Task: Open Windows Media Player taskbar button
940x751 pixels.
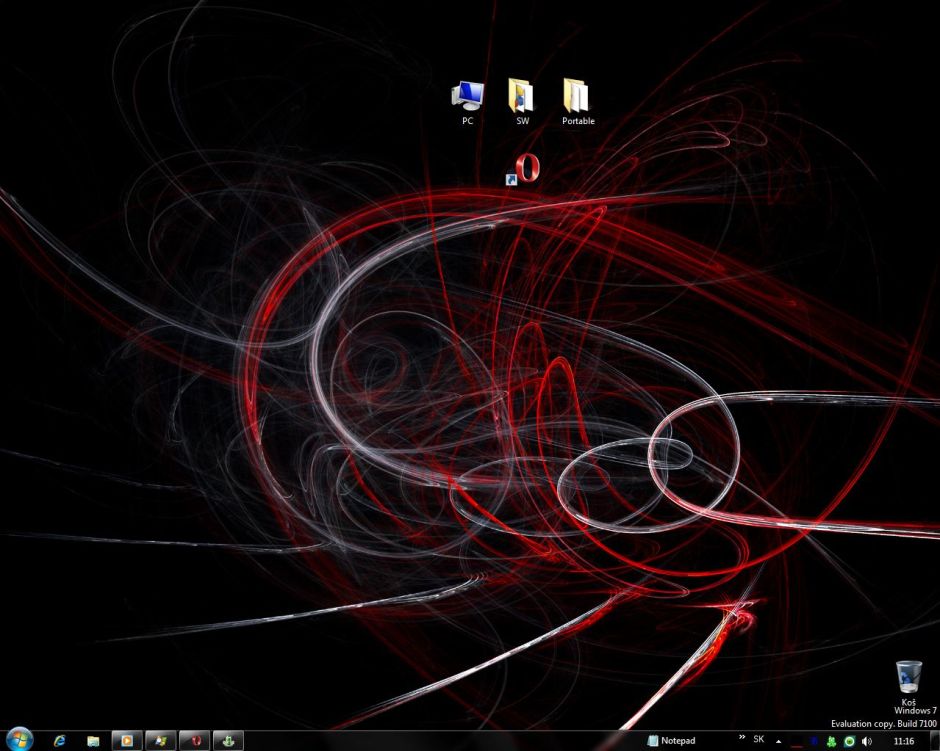Action: (127, 741)
